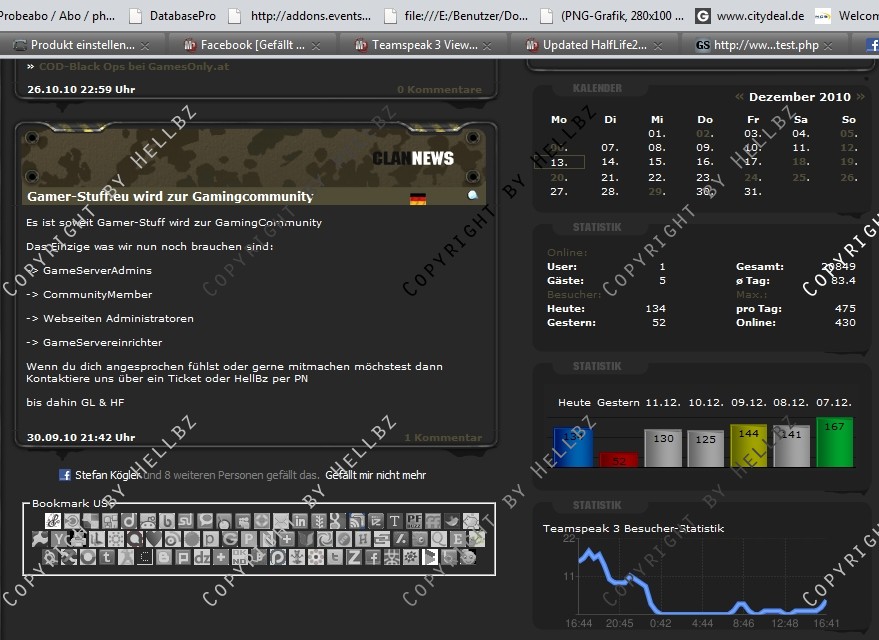Switch to the 'Produkt einstellen...' tab

(82, 45)
